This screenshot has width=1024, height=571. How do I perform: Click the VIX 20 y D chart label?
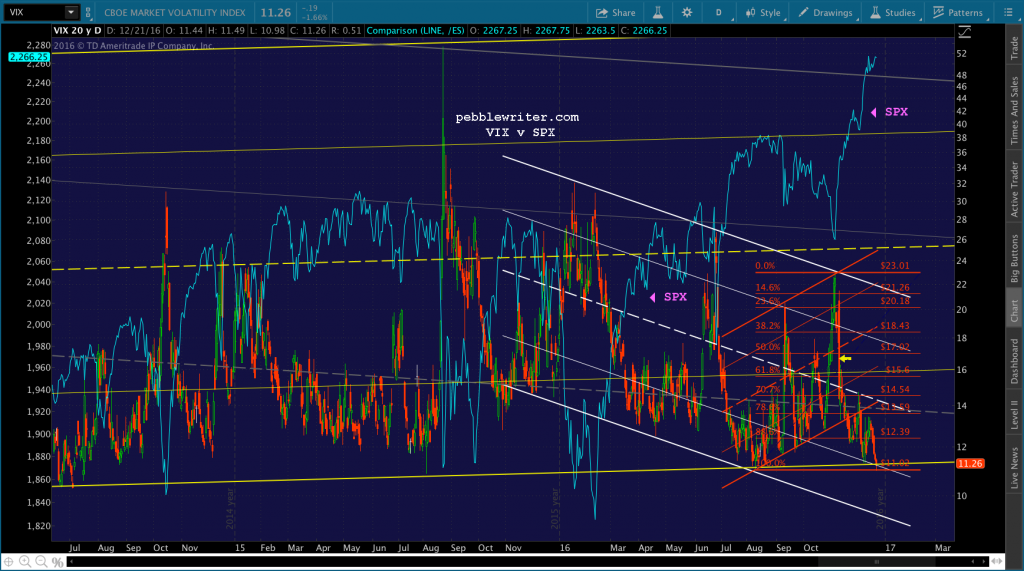(77, 31)
